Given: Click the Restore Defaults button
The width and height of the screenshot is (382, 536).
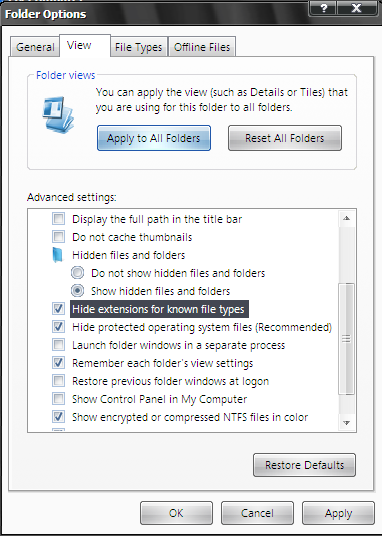Looking at the screenshot, I should (304, 465).
